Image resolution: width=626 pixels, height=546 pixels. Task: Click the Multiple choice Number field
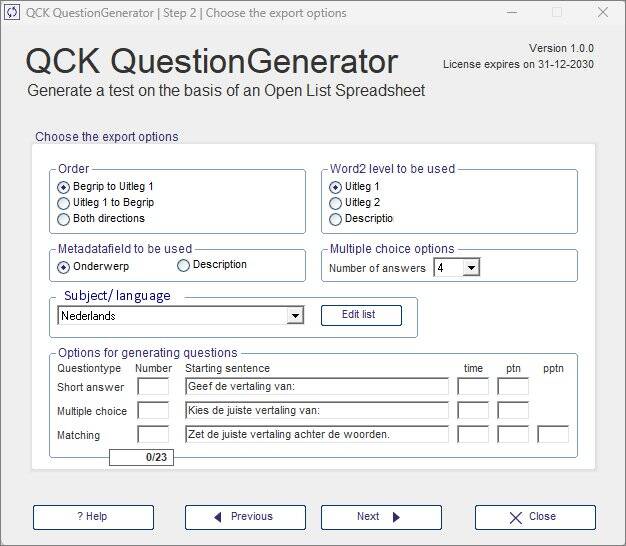(x=153, y=411)
